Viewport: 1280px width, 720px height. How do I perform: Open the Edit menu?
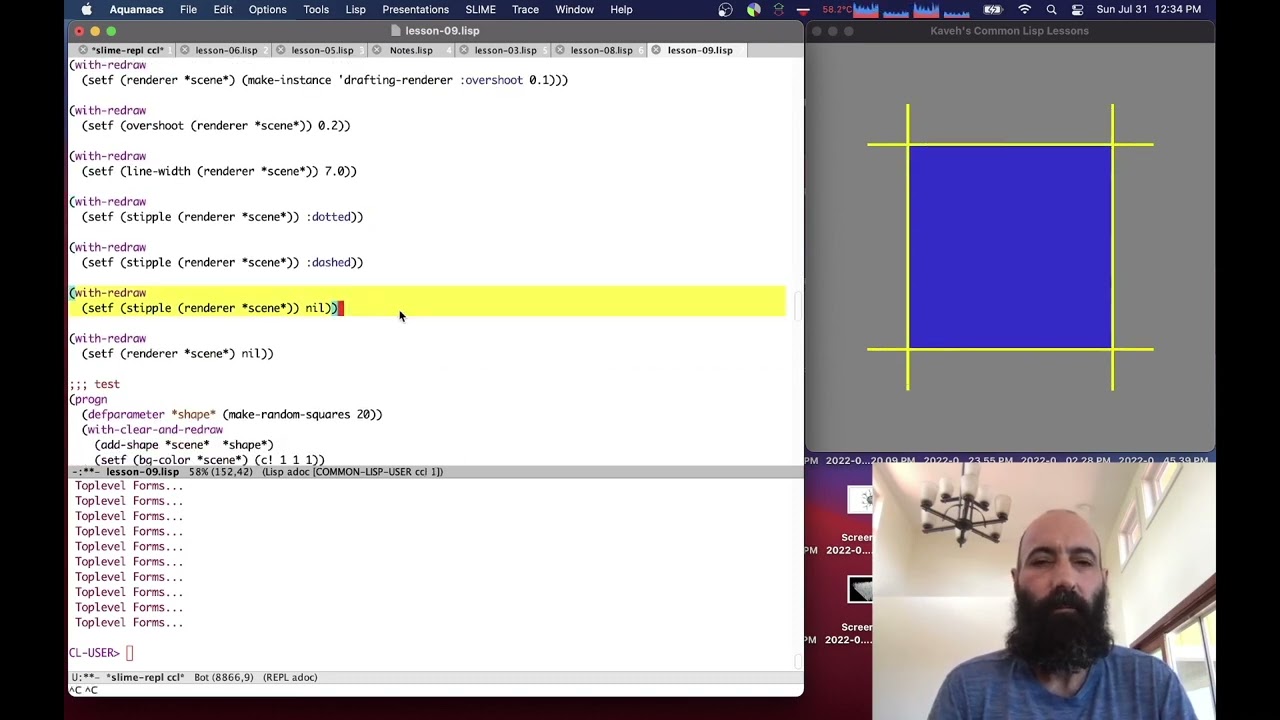pos(222,9)
